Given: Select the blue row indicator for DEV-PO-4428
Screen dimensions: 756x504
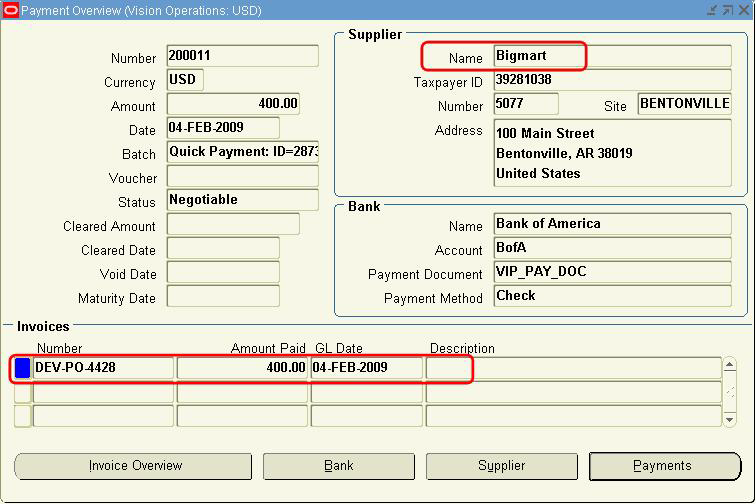Looking at the screenshot, I should pos(23,368).
